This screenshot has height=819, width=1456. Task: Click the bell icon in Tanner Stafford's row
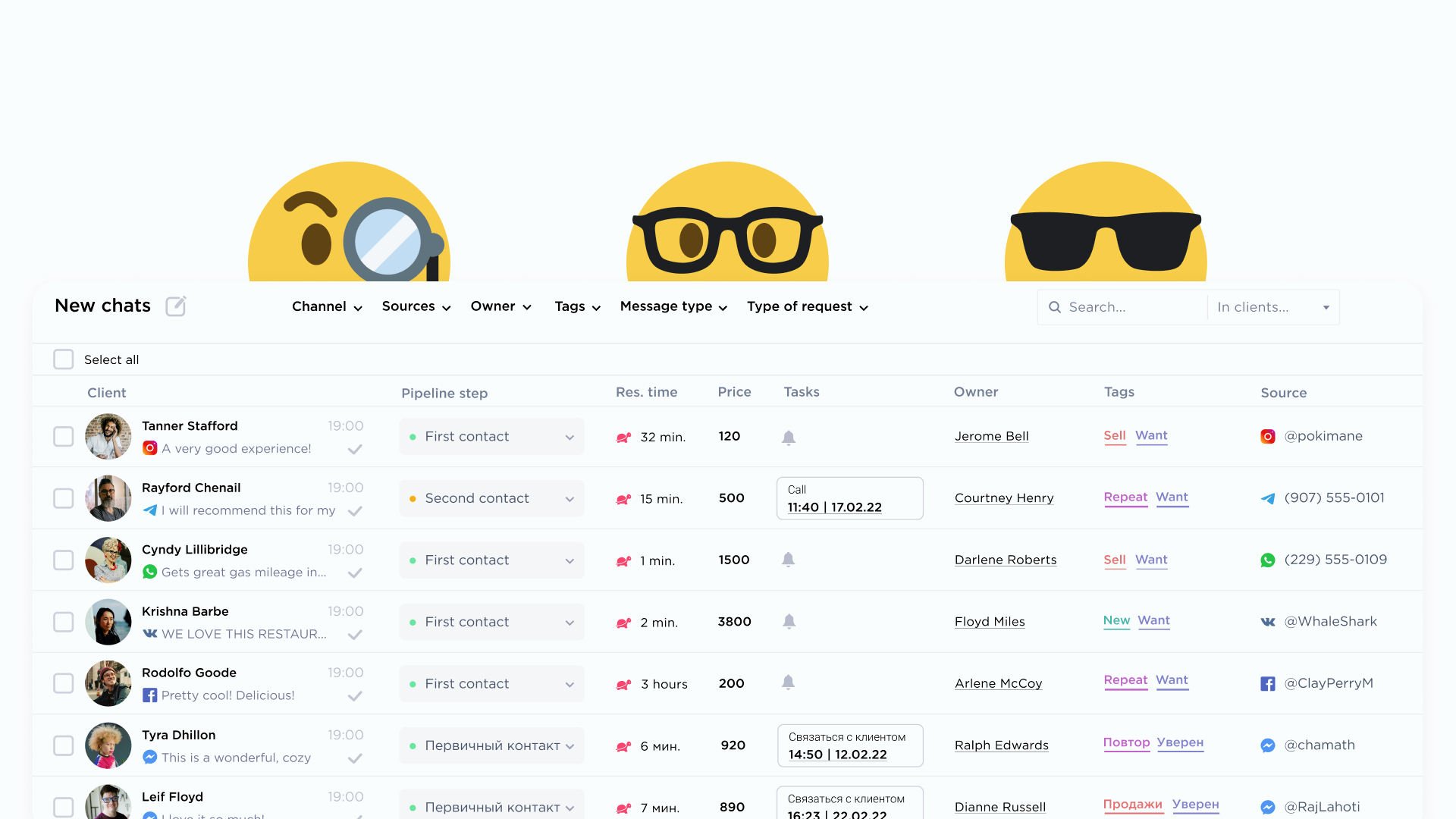click(789, 438)
